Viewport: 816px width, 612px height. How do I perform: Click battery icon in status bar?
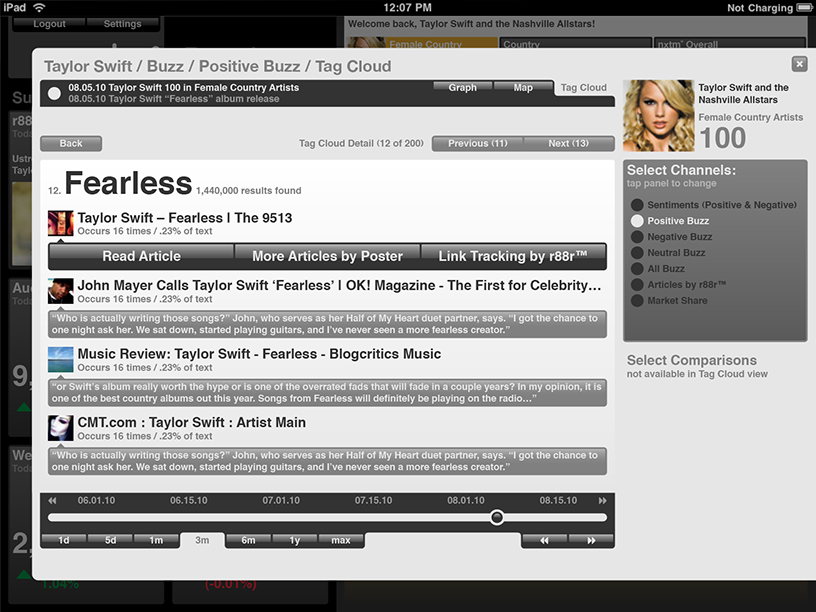click(x=805, y=7)
